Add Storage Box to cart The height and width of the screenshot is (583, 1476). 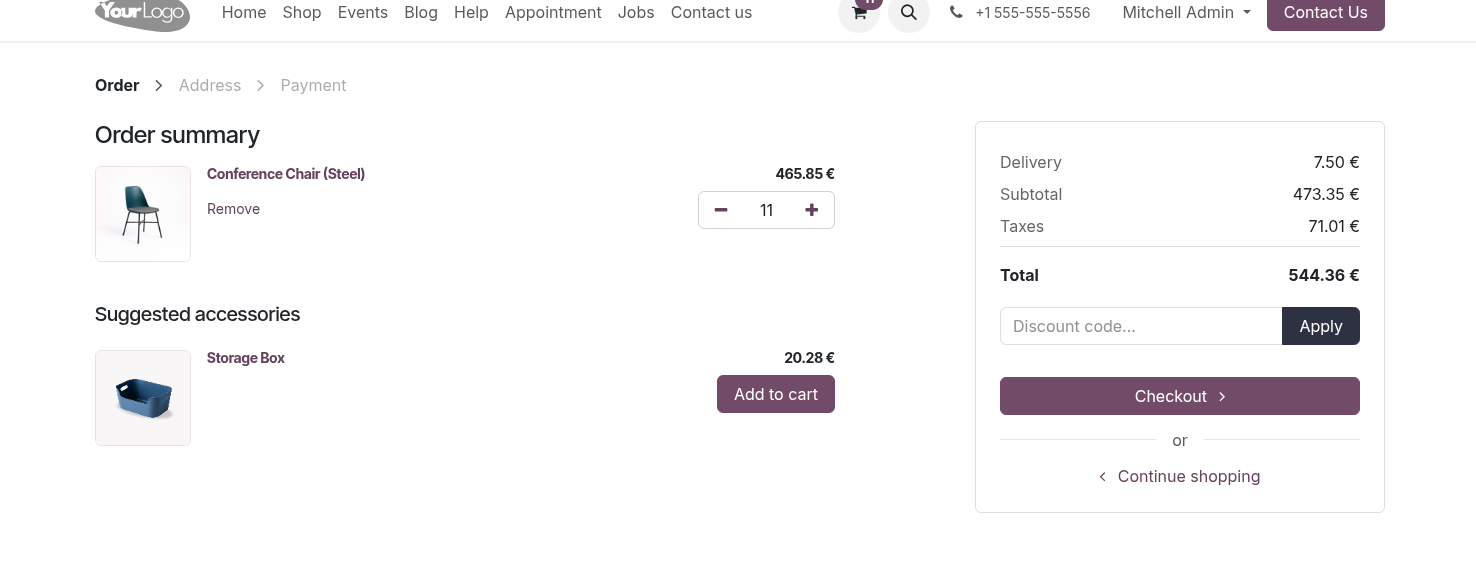776,394
